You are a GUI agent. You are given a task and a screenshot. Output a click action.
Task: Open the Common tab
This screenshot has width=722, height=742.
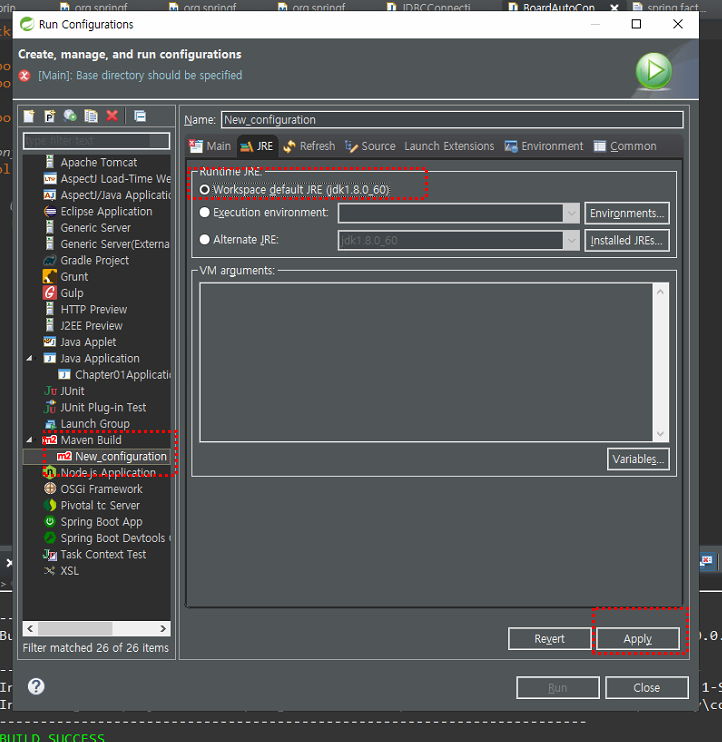point(625,146)
